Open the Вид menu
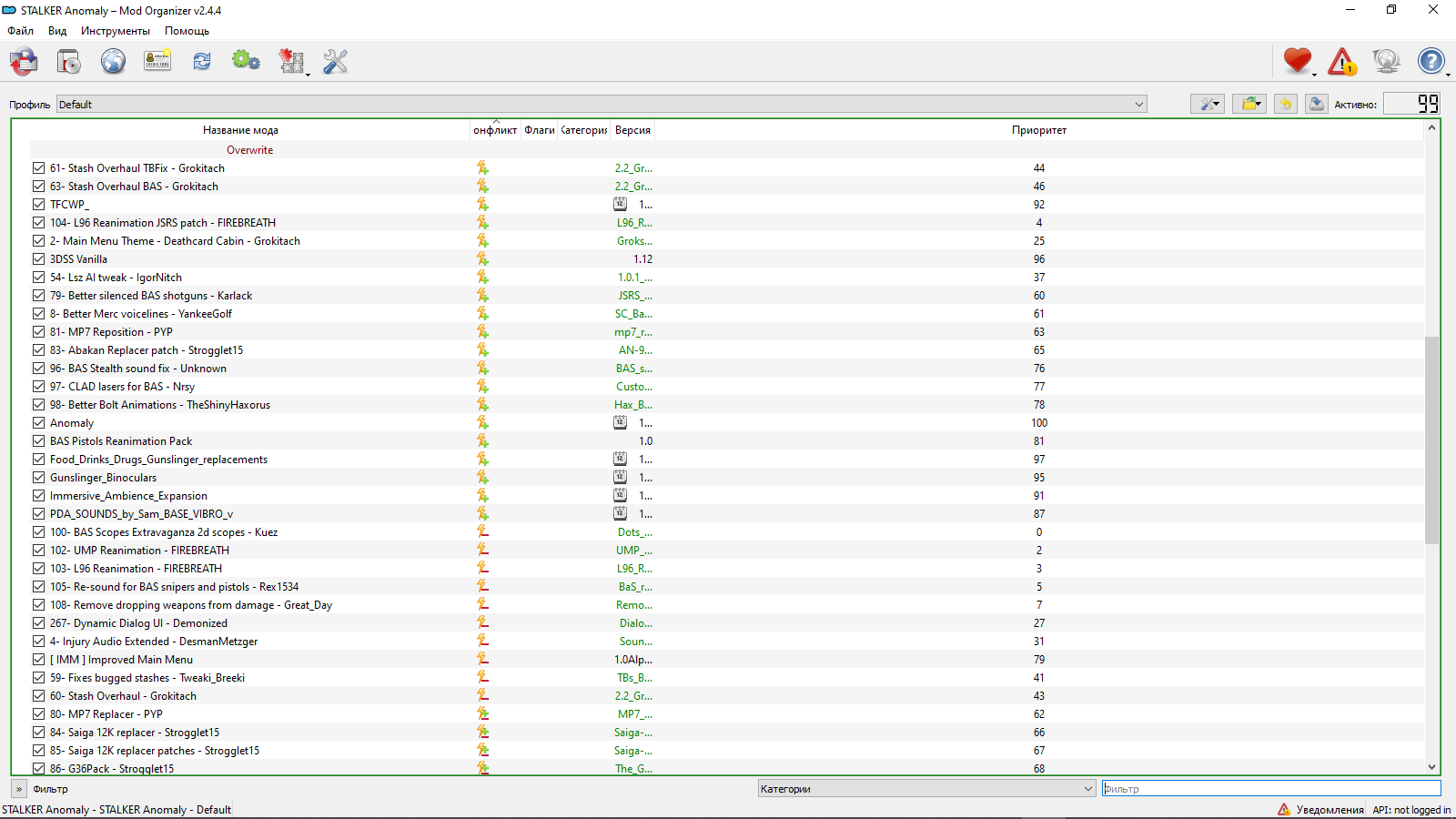 tap(57, 31)
